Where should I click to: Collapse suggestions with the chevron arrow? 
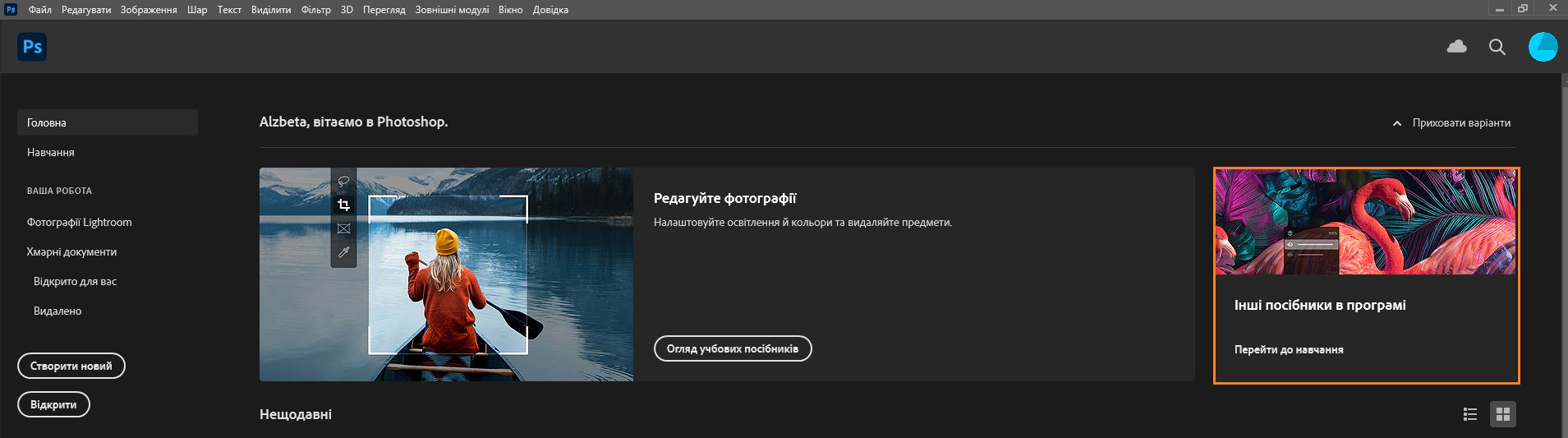tap(1397, 123)
